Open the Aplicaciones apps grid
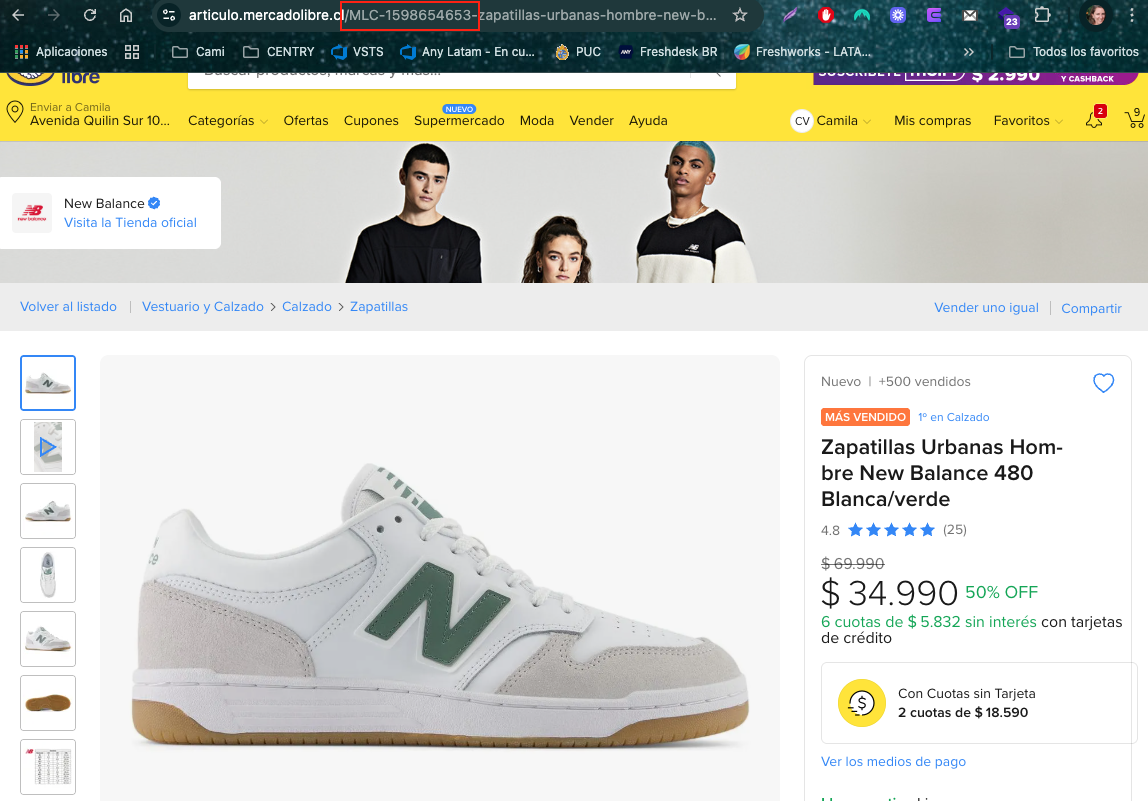1148x801 pixels. [61, 51]
